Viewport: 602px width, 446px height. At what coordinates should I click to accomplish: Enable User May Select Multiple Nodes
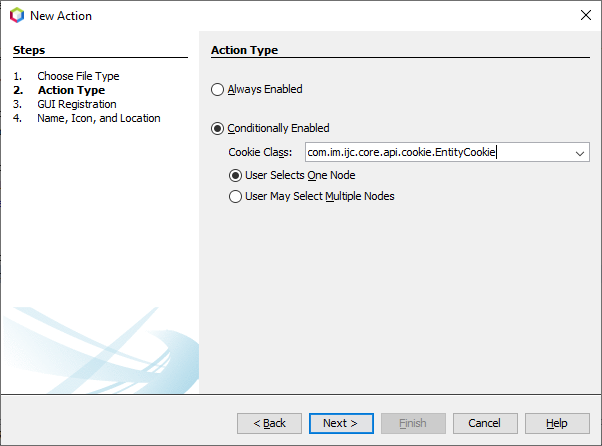pyautogui.click(x=236, y=196)
